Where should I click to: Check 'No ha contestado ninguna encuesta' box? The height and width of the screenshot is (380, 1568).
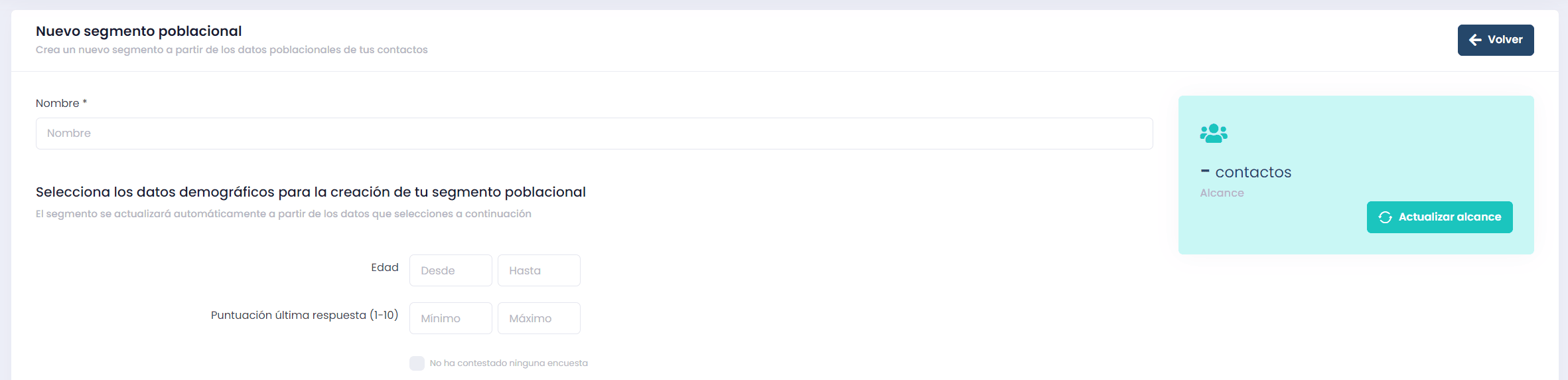click(417, 363)
